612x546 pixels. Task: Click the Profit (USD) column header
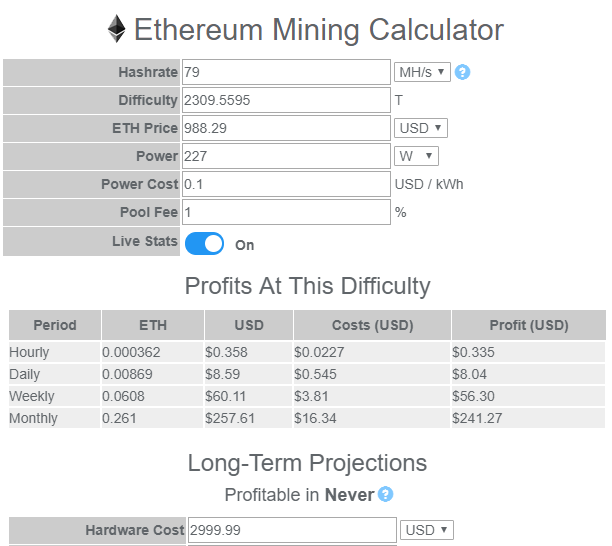tap(528, 325)
